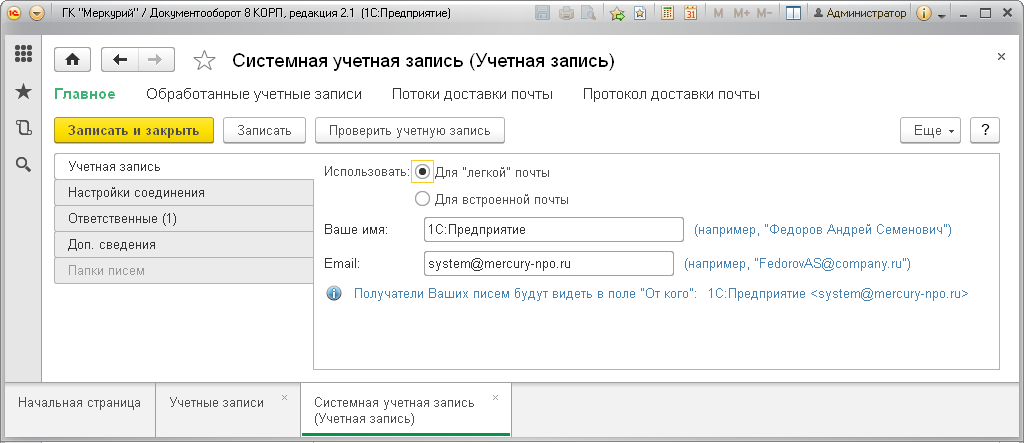
Task: Open Потоки доставки почты section
Action: point(472,94)
